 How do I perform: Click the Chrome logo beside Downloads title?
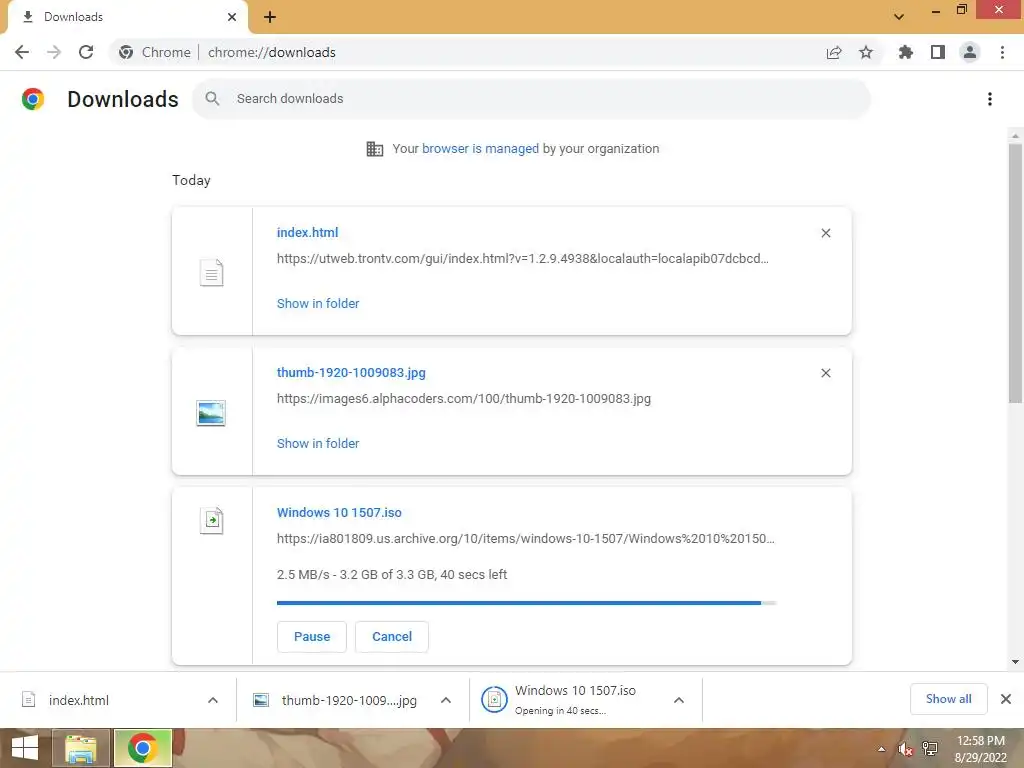pos(33,99)
